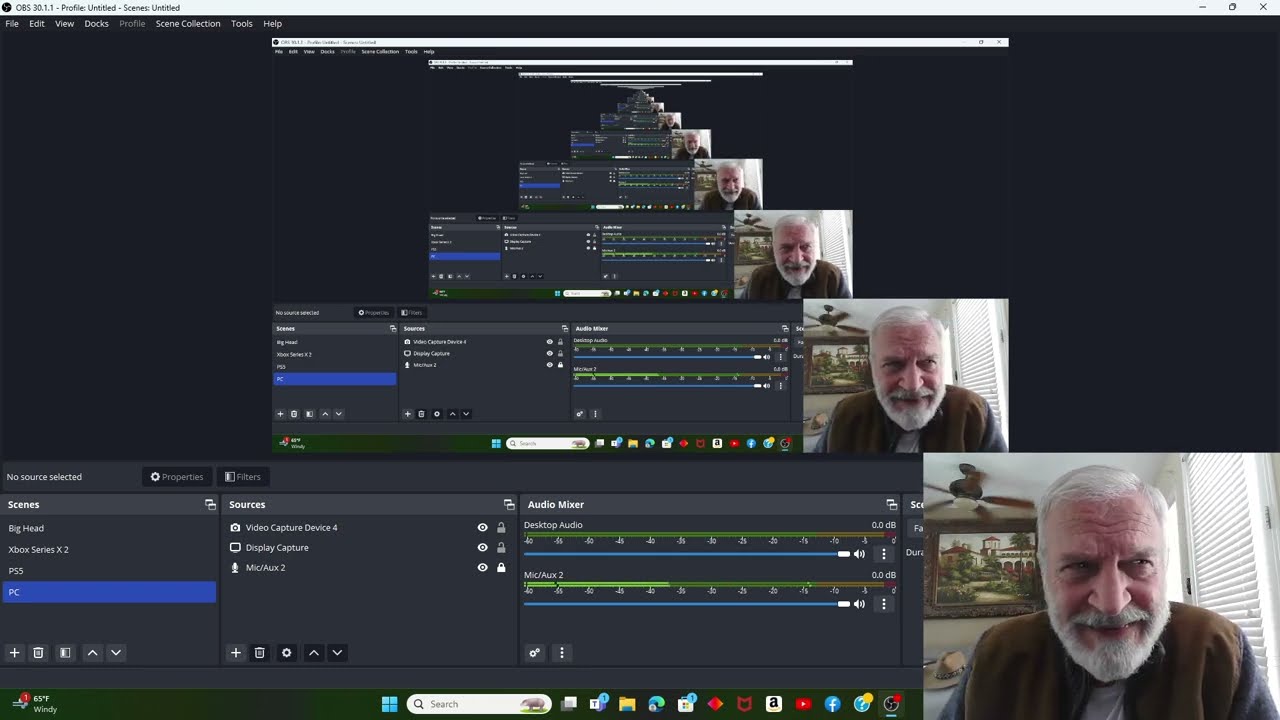Add a new source with plus button
The image size is (1280, 720).
[236, 653]
